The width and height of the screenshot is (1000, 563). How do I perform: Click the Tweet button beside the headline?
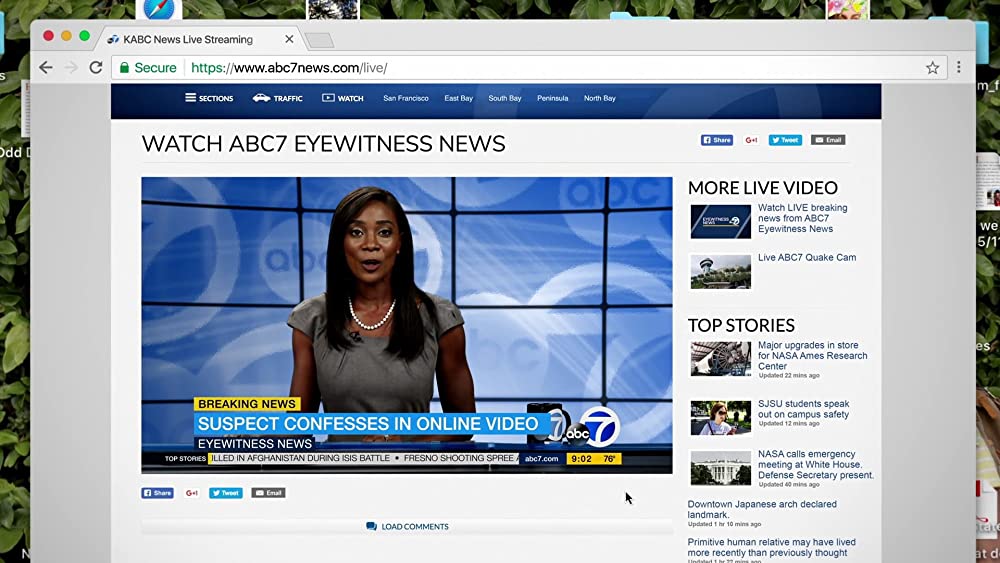(x=785, y=140)
